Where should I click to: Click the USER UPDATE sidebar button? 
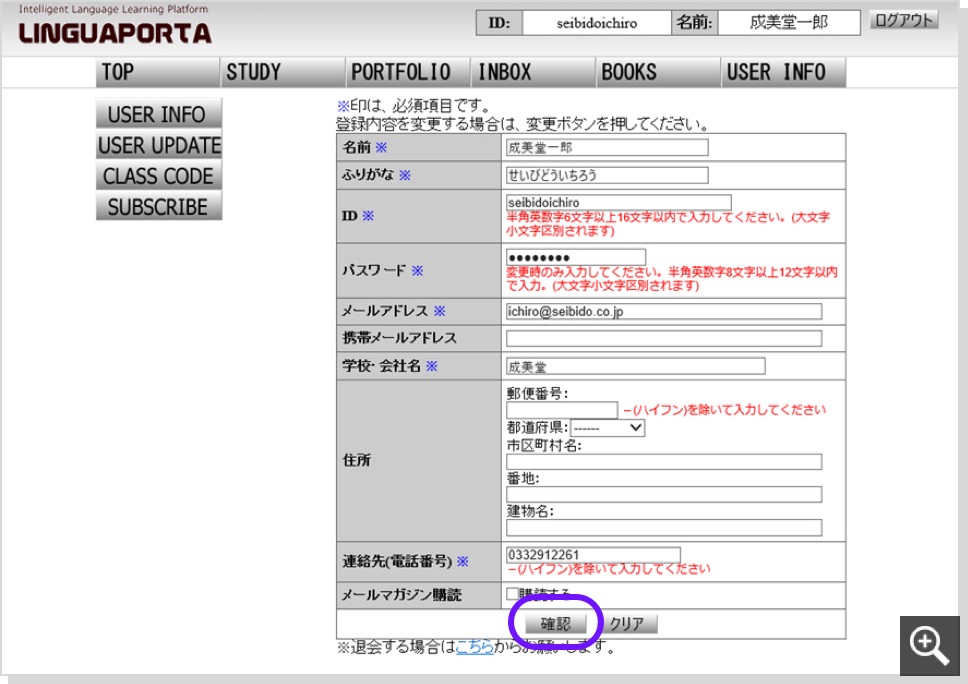click(x=158, y=146)
